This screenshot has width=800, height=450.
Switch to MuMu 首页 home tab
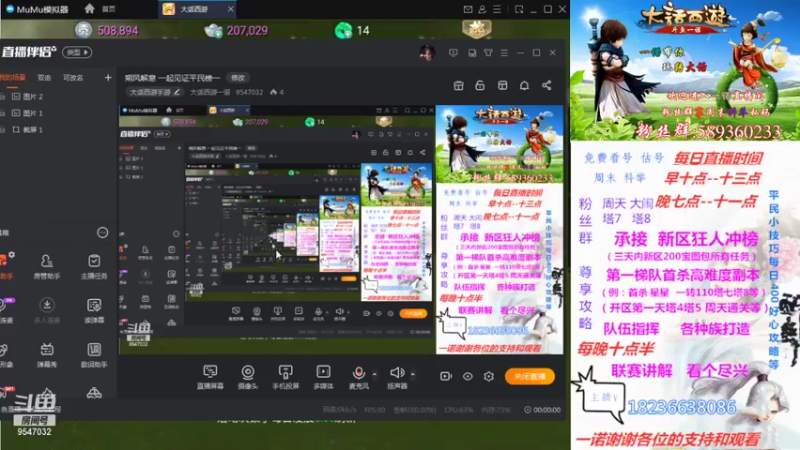[x=100, y=9]
